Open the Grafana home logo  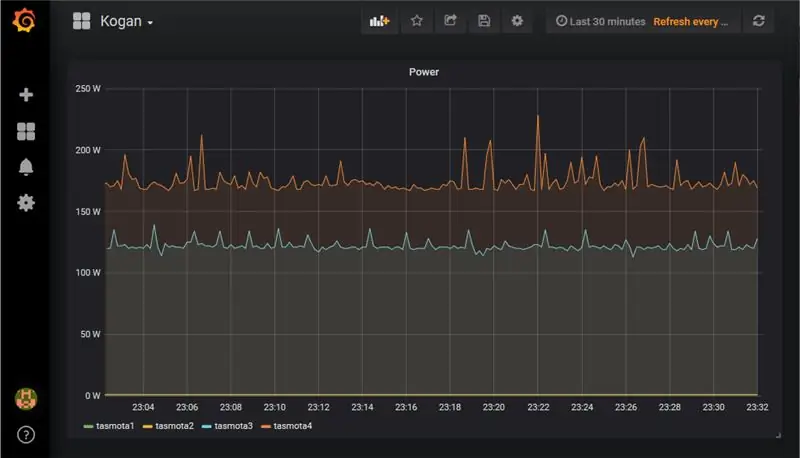(x=24, y=20)
